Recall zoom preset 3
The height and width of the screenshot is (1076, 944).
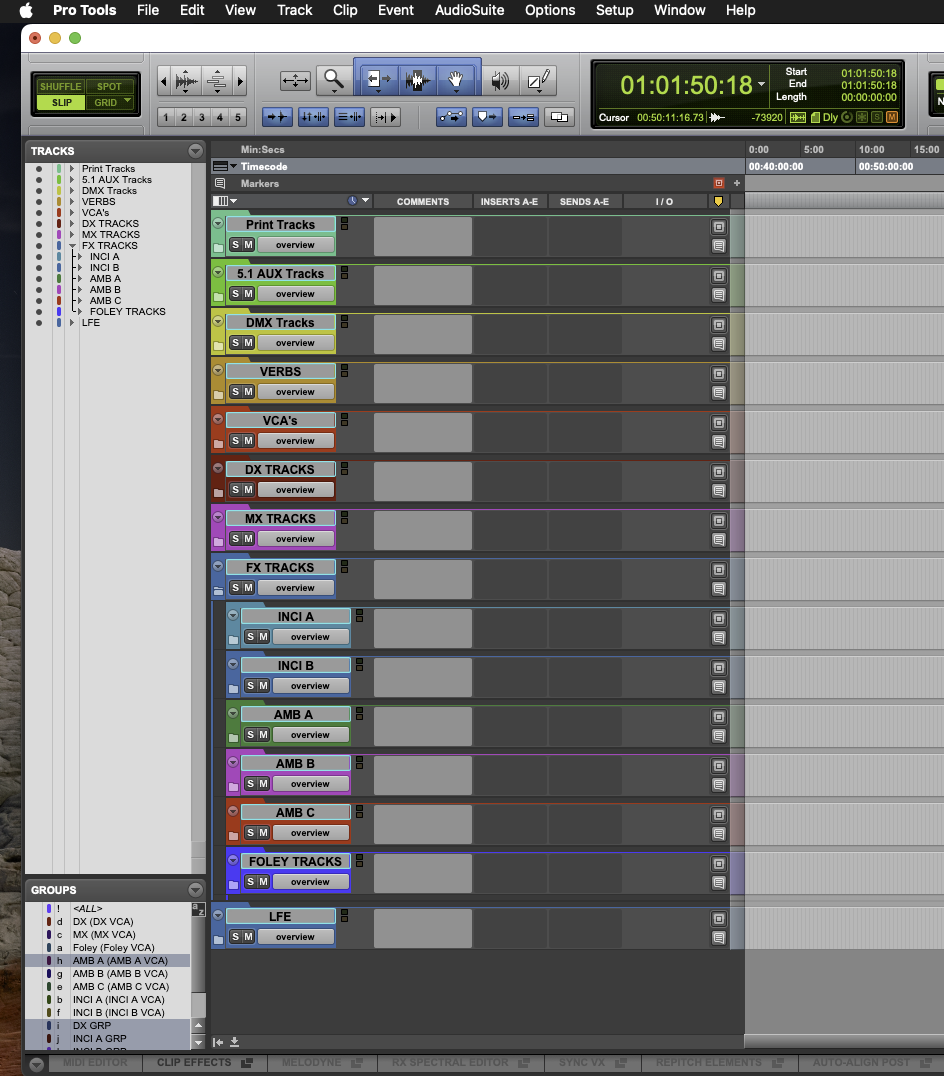coord(202,117)
